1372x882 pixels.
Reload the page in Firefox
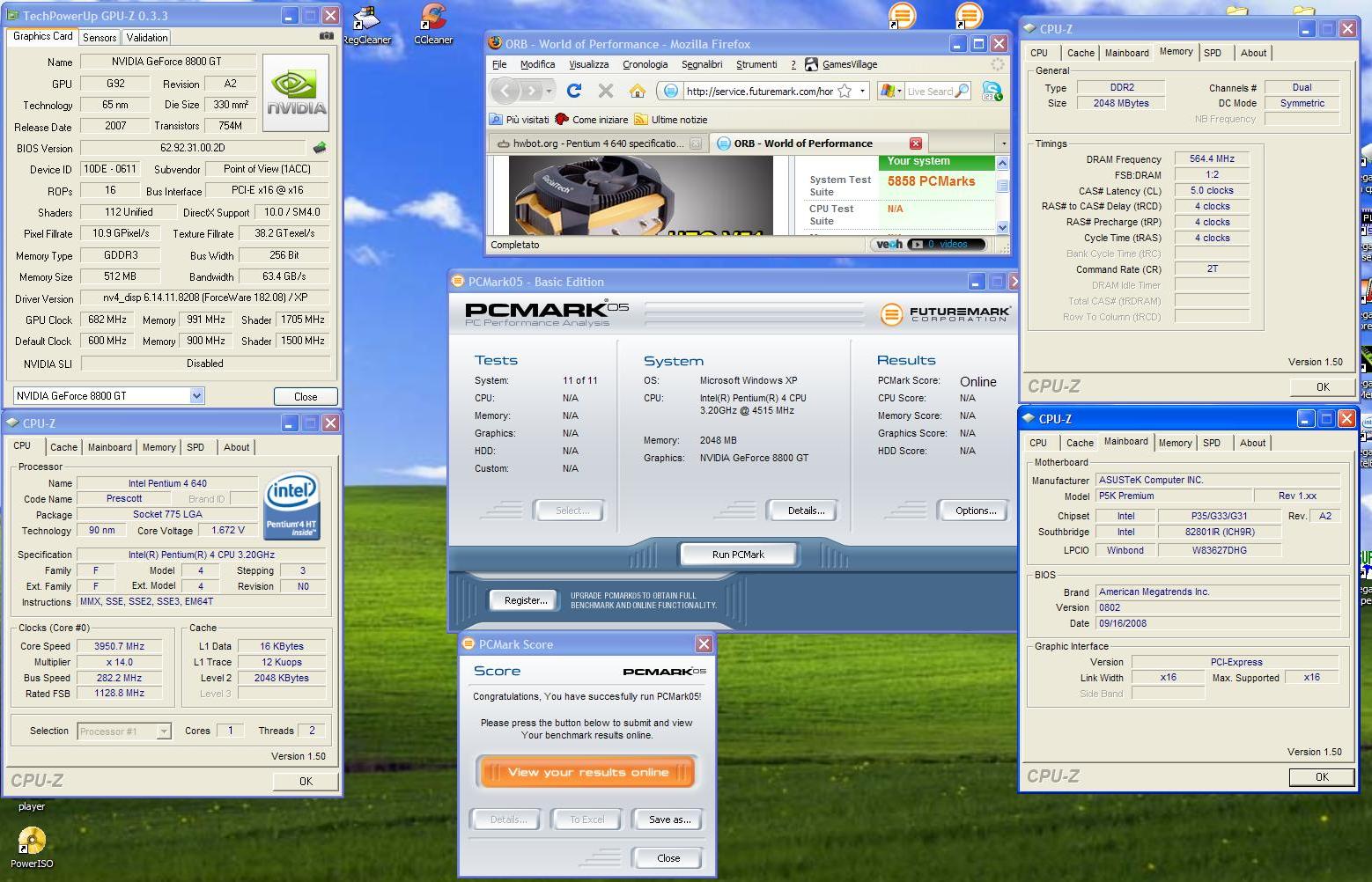[x=574, y=91]
